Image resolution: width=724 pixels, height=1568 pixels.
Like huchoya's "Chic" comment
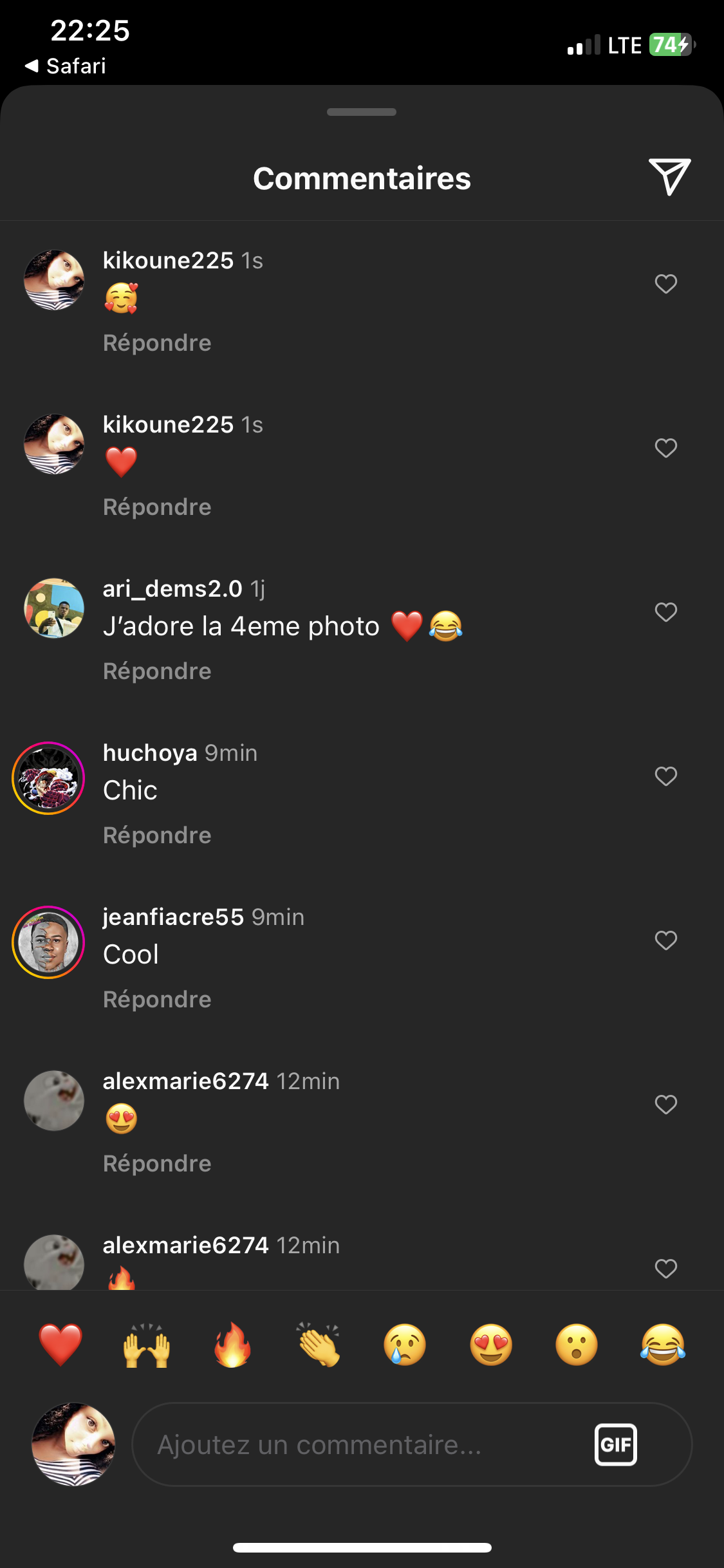pyautogui.click(x=666, y=776)
